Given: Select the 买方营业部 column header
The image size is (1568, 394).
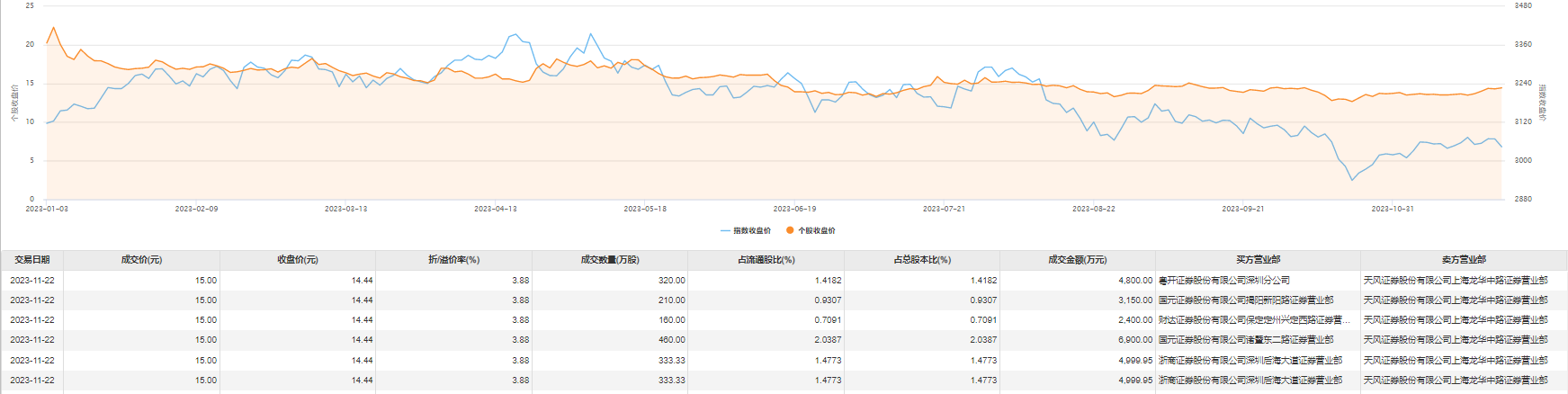Looking at the screenshot, I should click(x=1258, y=260).
